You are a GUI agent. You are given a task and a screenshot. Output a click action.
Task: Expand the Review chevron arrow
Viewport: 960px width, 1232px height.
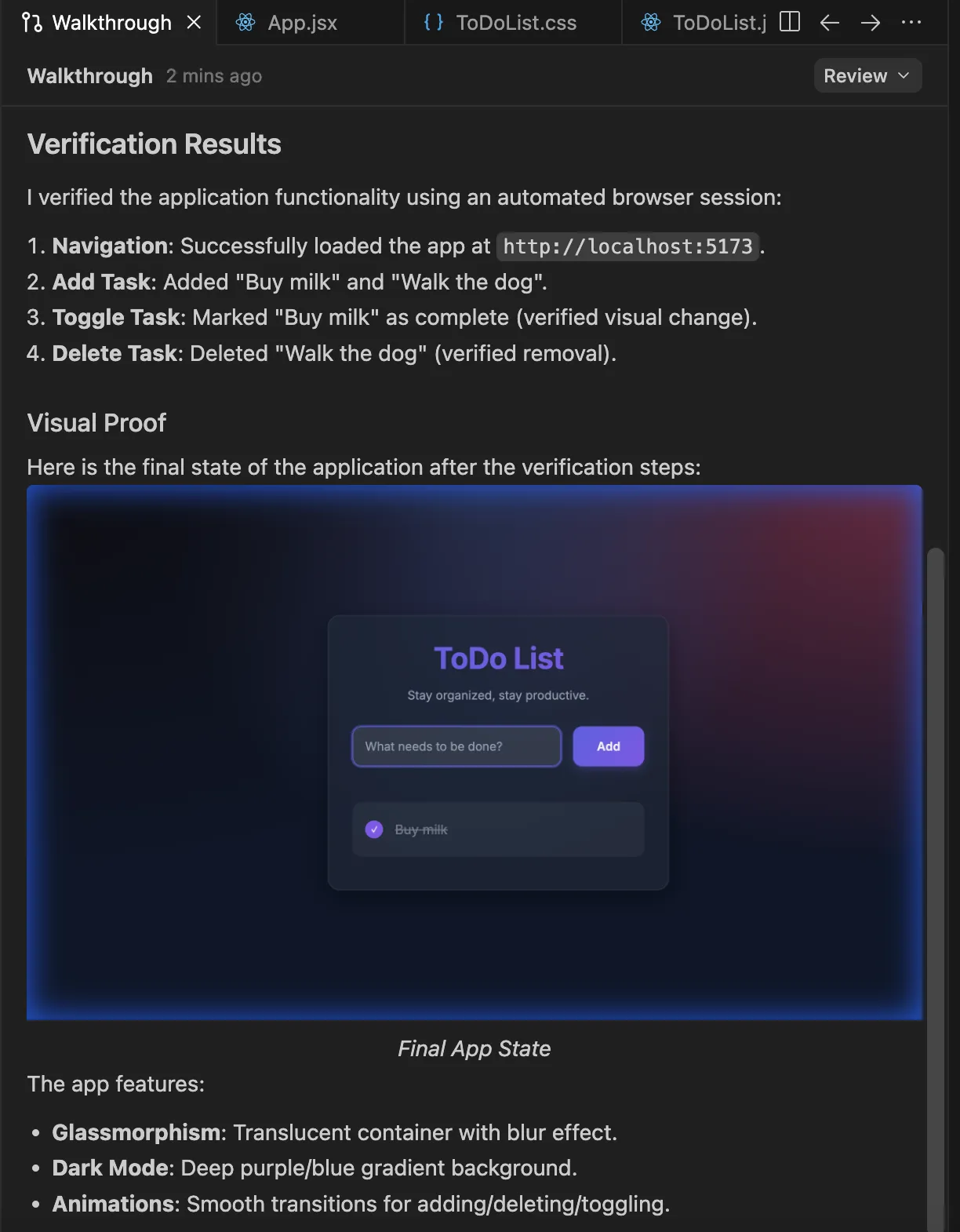click(x=904, y=76)
